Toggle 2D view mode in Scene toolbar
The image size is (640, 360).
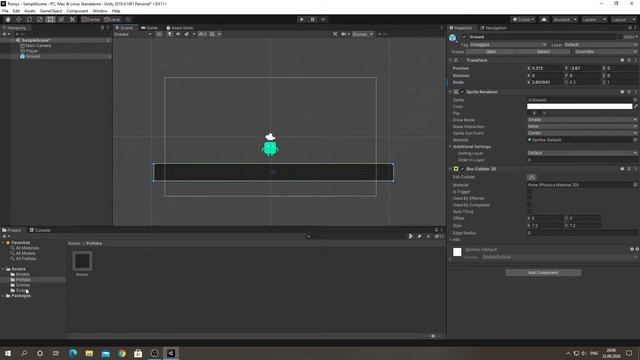point(159,34)
